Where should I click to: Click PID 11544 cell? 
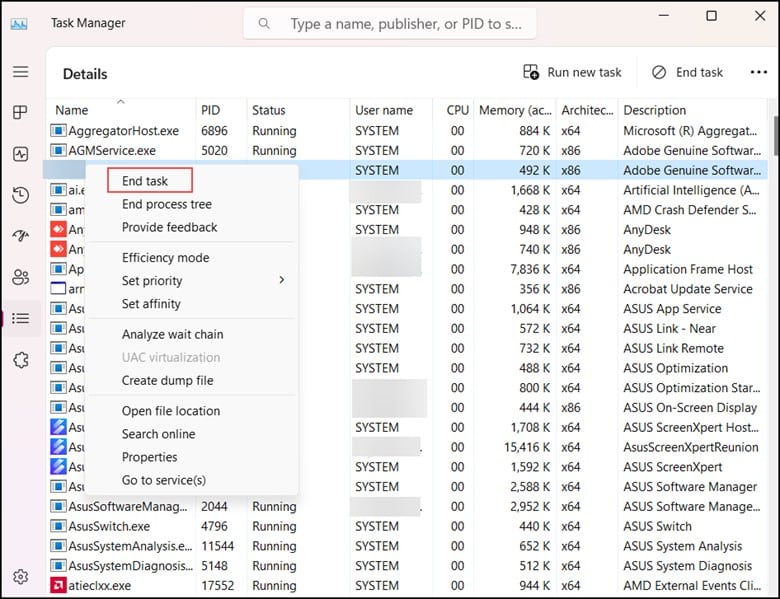pyautogui.click(x=217, y=546)
